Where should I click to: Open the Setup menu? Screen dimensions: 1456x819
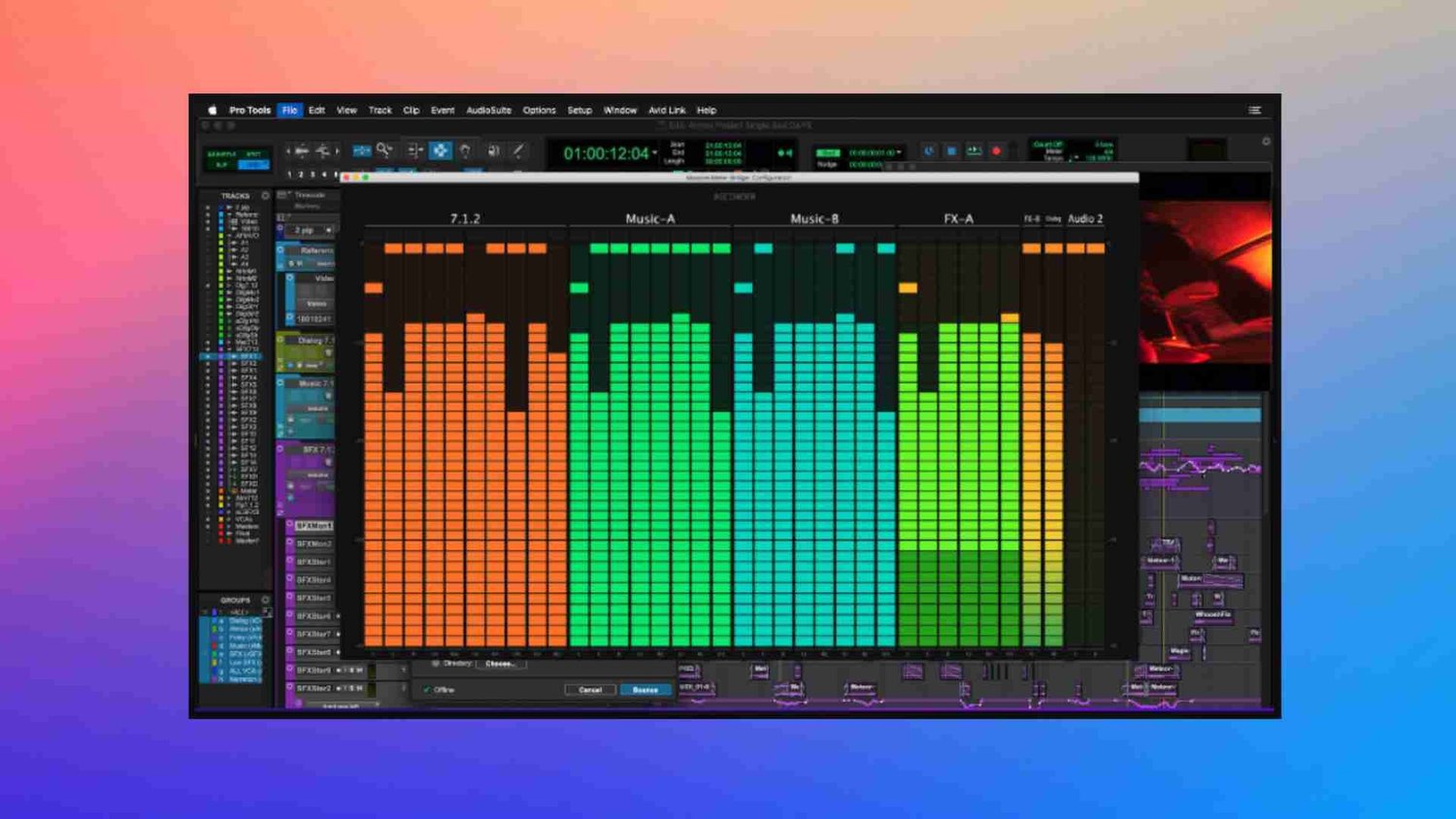pos(579,110)
